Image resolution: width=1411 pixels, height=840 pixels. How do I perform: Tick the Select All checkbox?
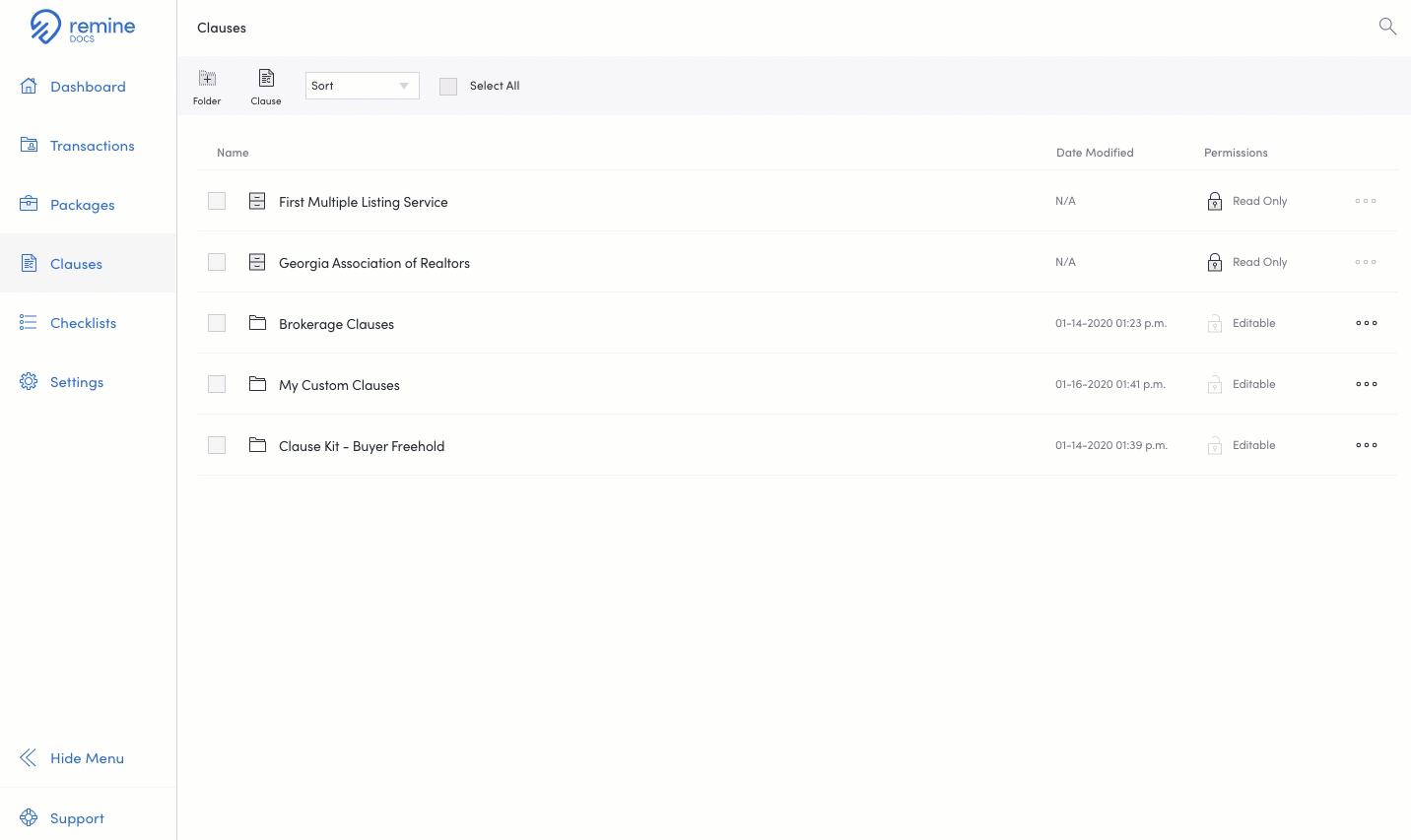tap(448, 87)
